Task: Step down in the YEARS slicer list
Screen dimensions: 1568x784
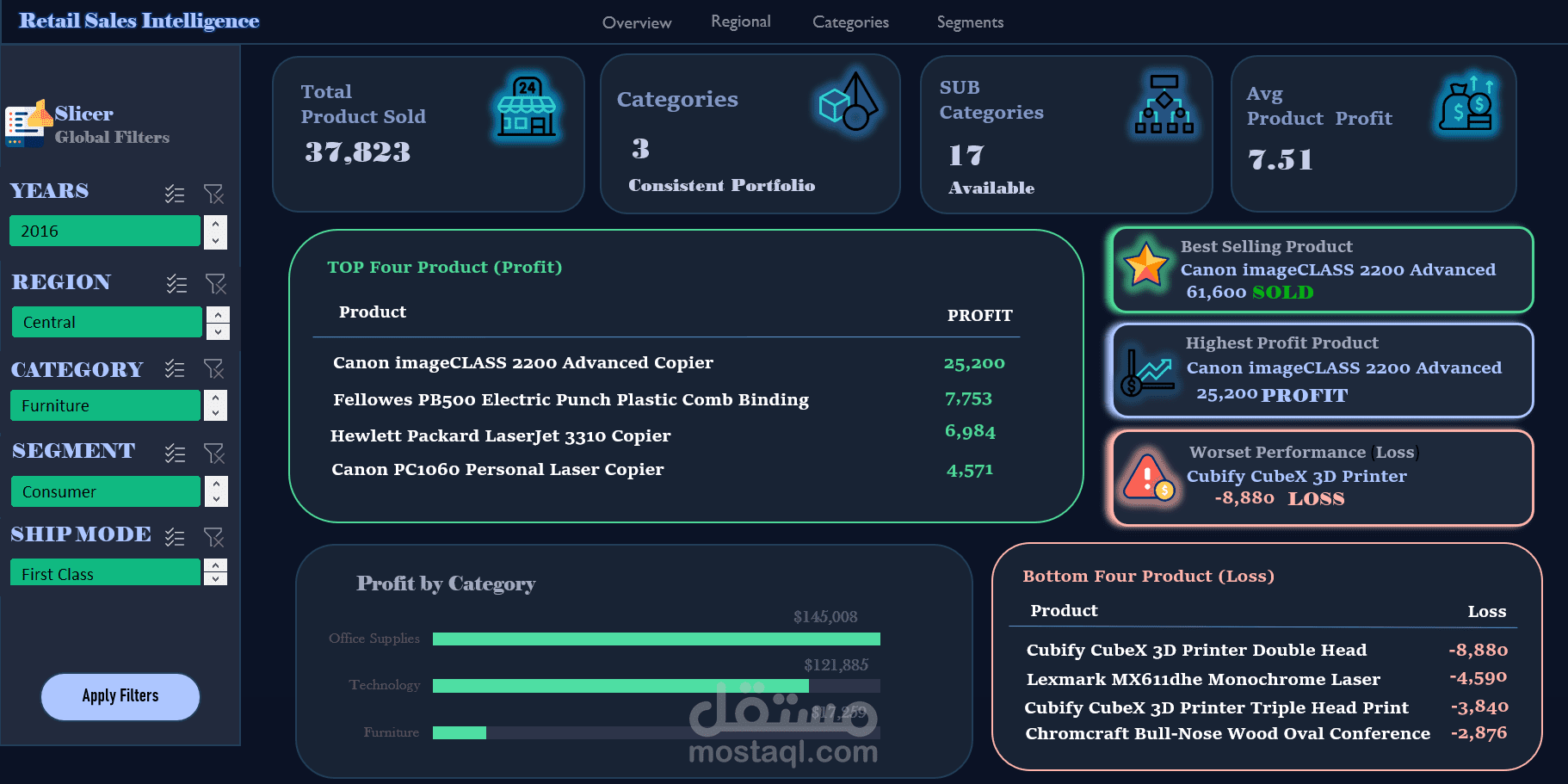Action: [215, 241]
